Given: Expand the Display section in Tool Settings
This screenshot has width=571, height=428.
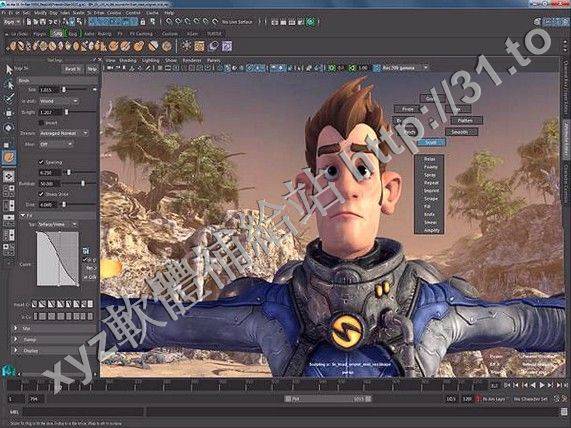Looking at the screenshot, I should point(16,350).
